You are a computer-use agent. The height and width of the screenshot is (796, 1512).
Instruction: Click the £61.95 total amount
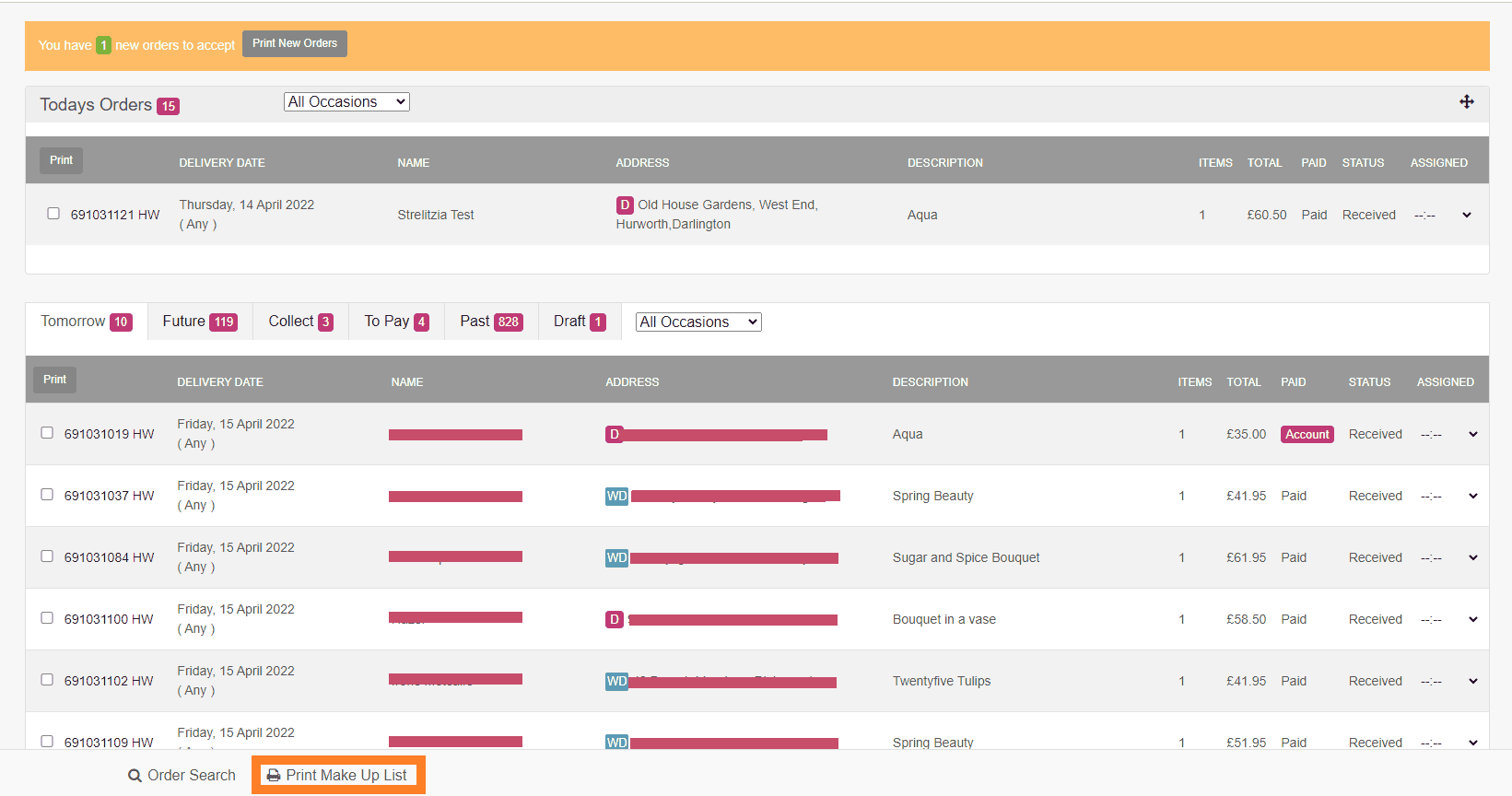point(1246,557)
